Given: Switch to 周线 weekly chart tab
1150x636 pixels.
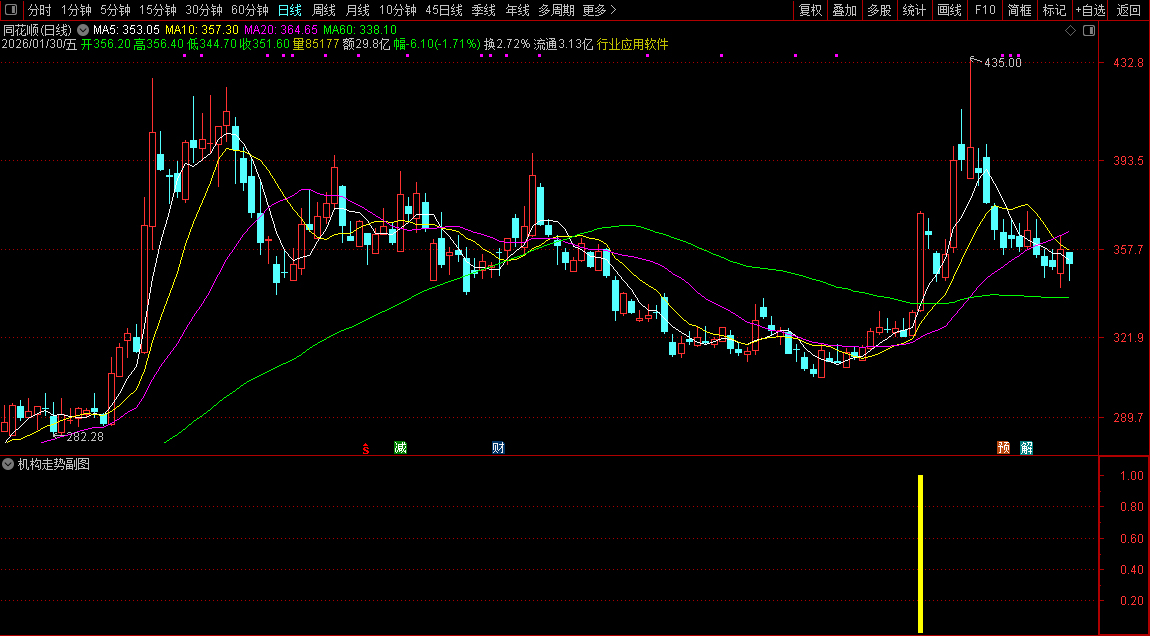Looking at the screenshot, I should (324, 10).
